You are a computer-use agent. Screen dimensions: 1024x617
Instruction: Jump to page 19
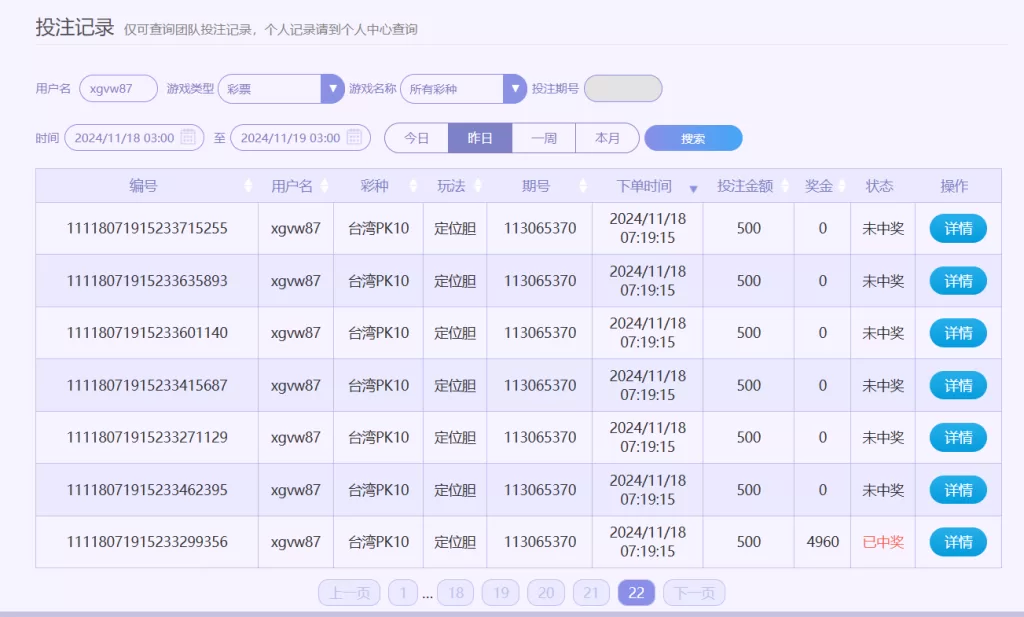click(501, 593)
